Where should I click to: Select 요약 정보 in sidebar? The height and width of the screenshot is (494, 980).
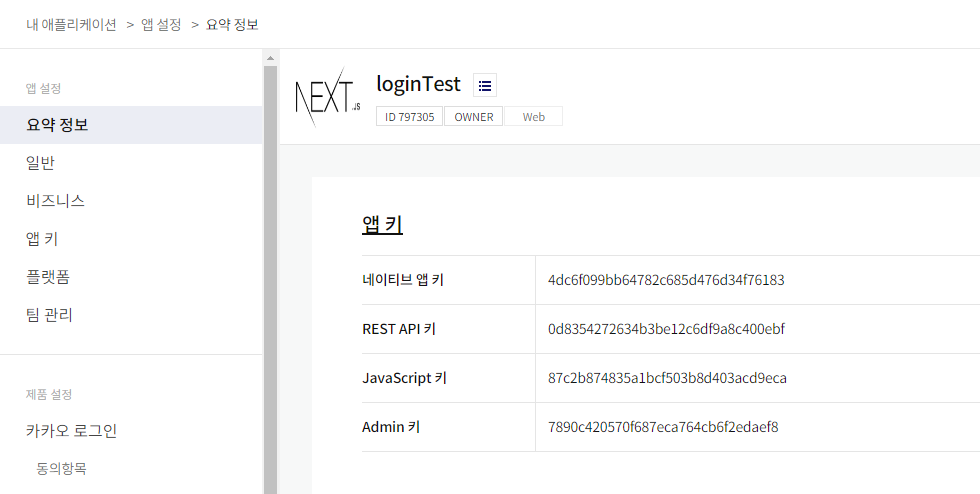click(131, 124)
